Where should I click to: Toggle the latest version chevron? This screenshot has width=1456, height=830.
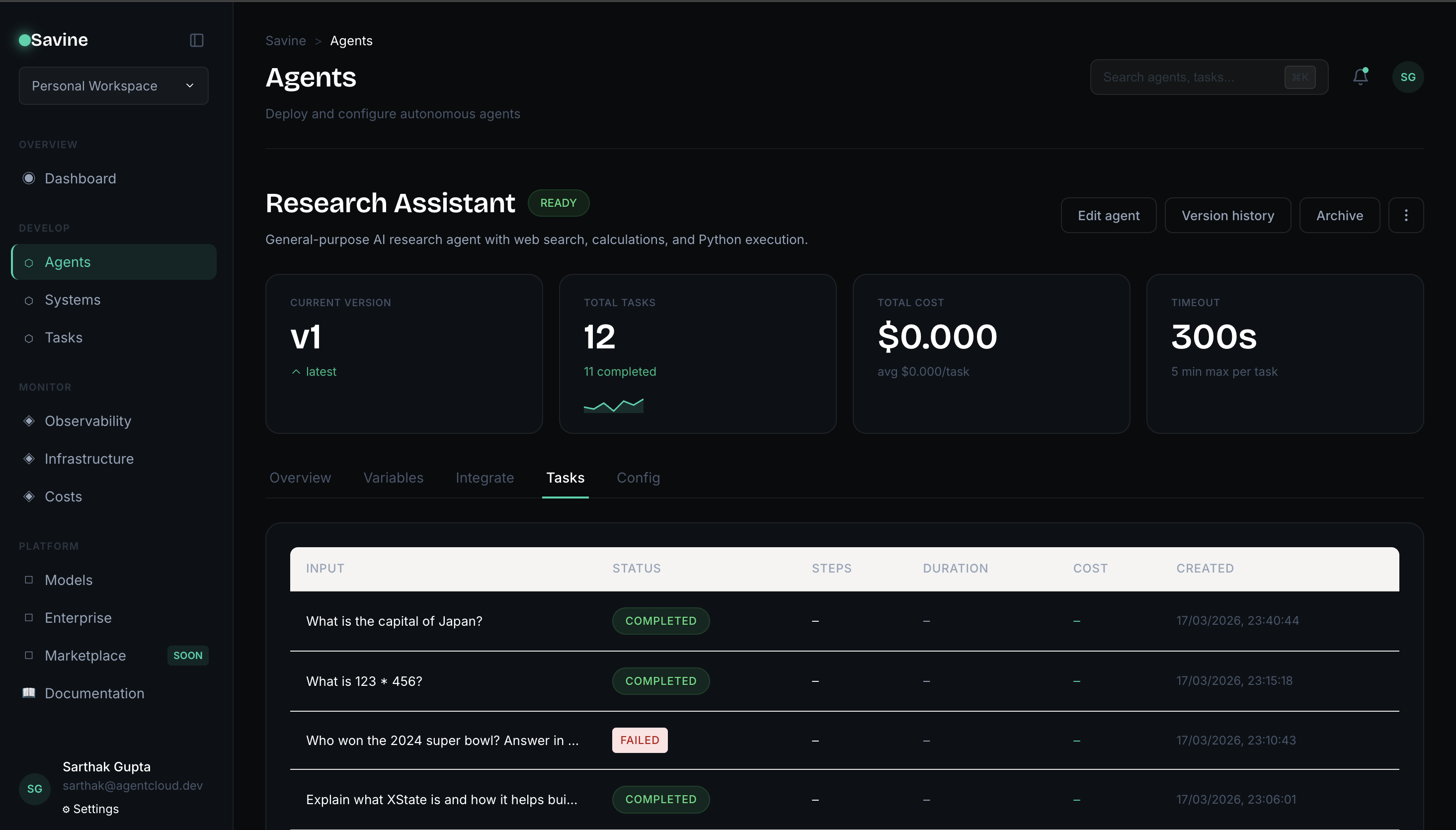296,372
